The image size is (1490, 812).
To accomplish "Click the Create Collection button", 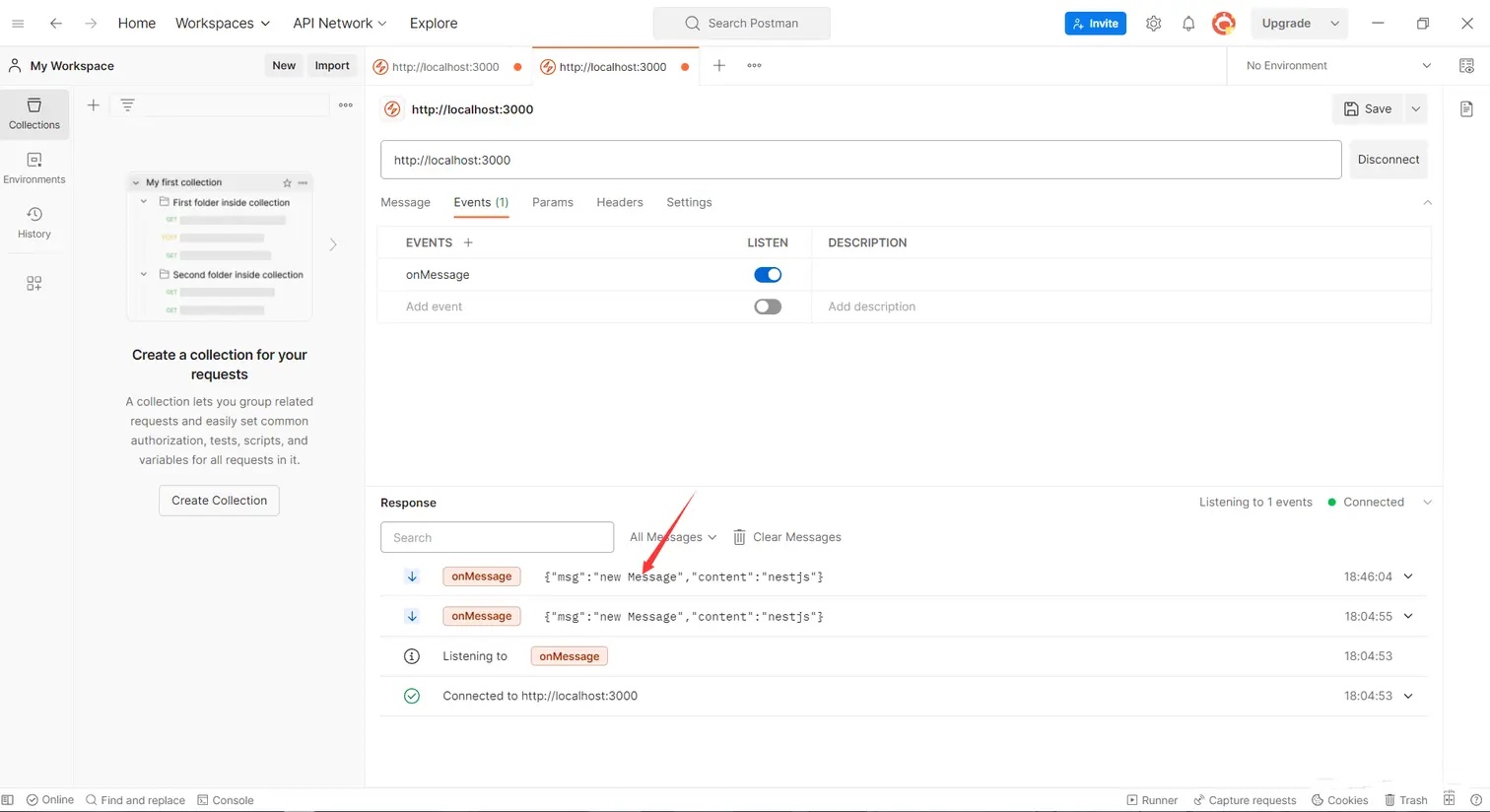I will click(x=219, y=501).
